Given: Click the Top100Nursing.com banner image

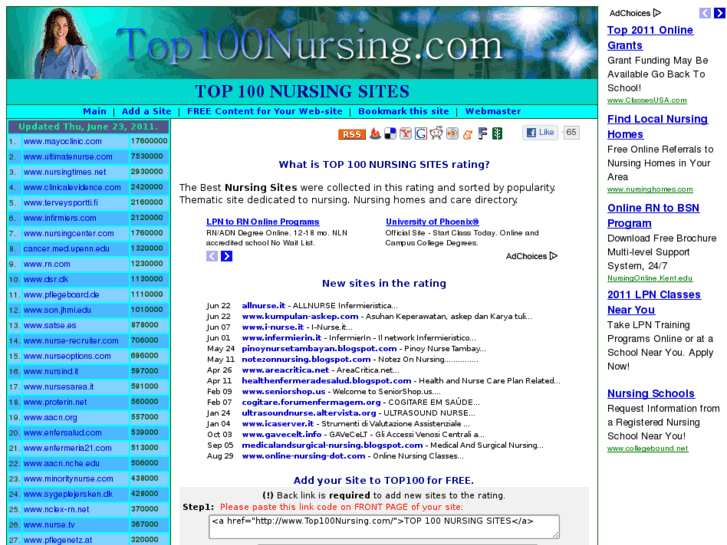Looking at the screenshot, I should [302, 43].
